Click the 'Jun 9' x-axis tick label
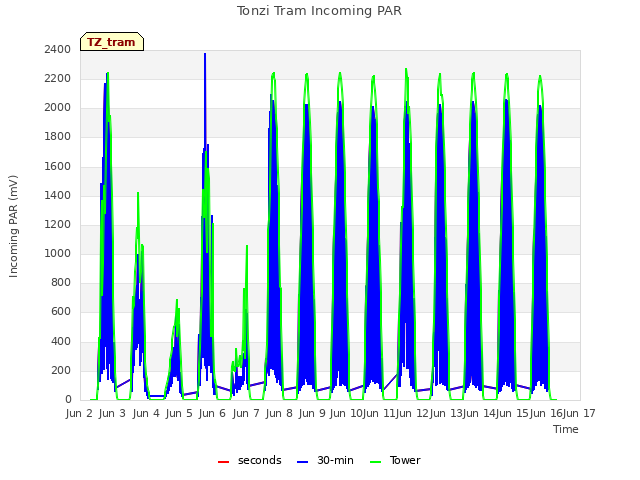The height and width of the screenshot is (480, 640). (x=312, y=413)
